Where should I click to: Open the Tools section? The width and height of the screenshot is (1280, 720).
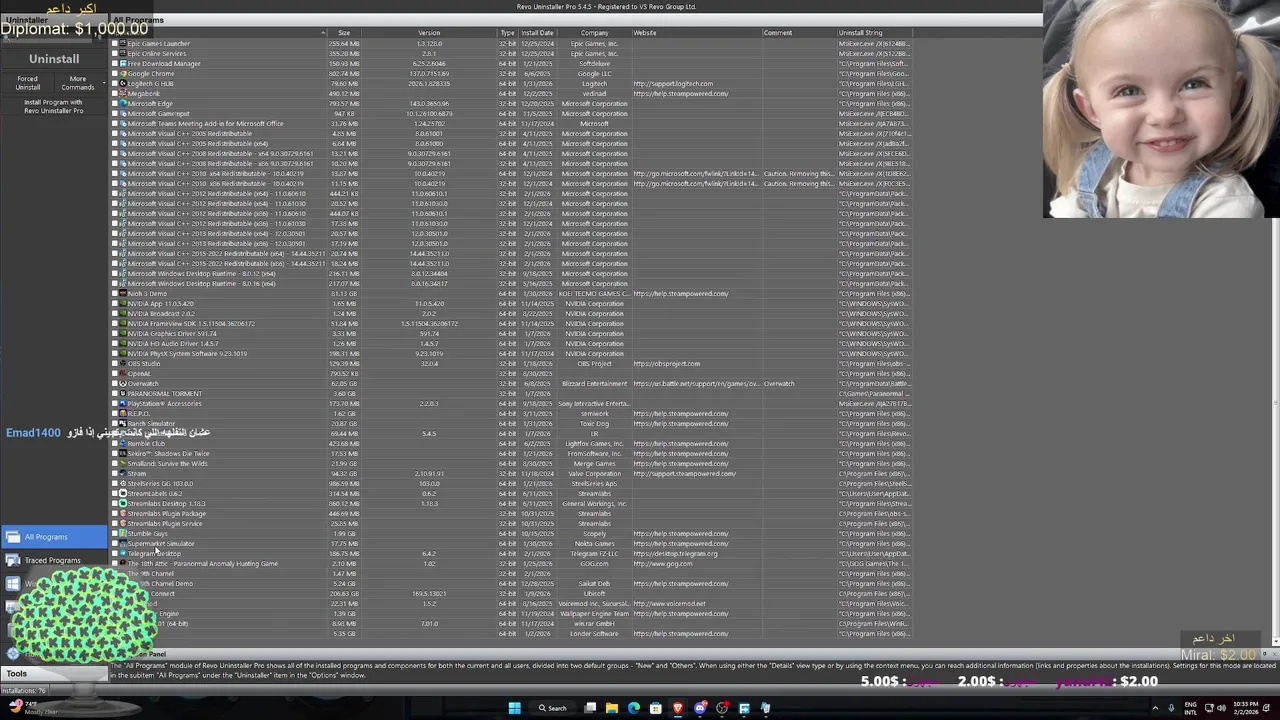click(54, 673)
